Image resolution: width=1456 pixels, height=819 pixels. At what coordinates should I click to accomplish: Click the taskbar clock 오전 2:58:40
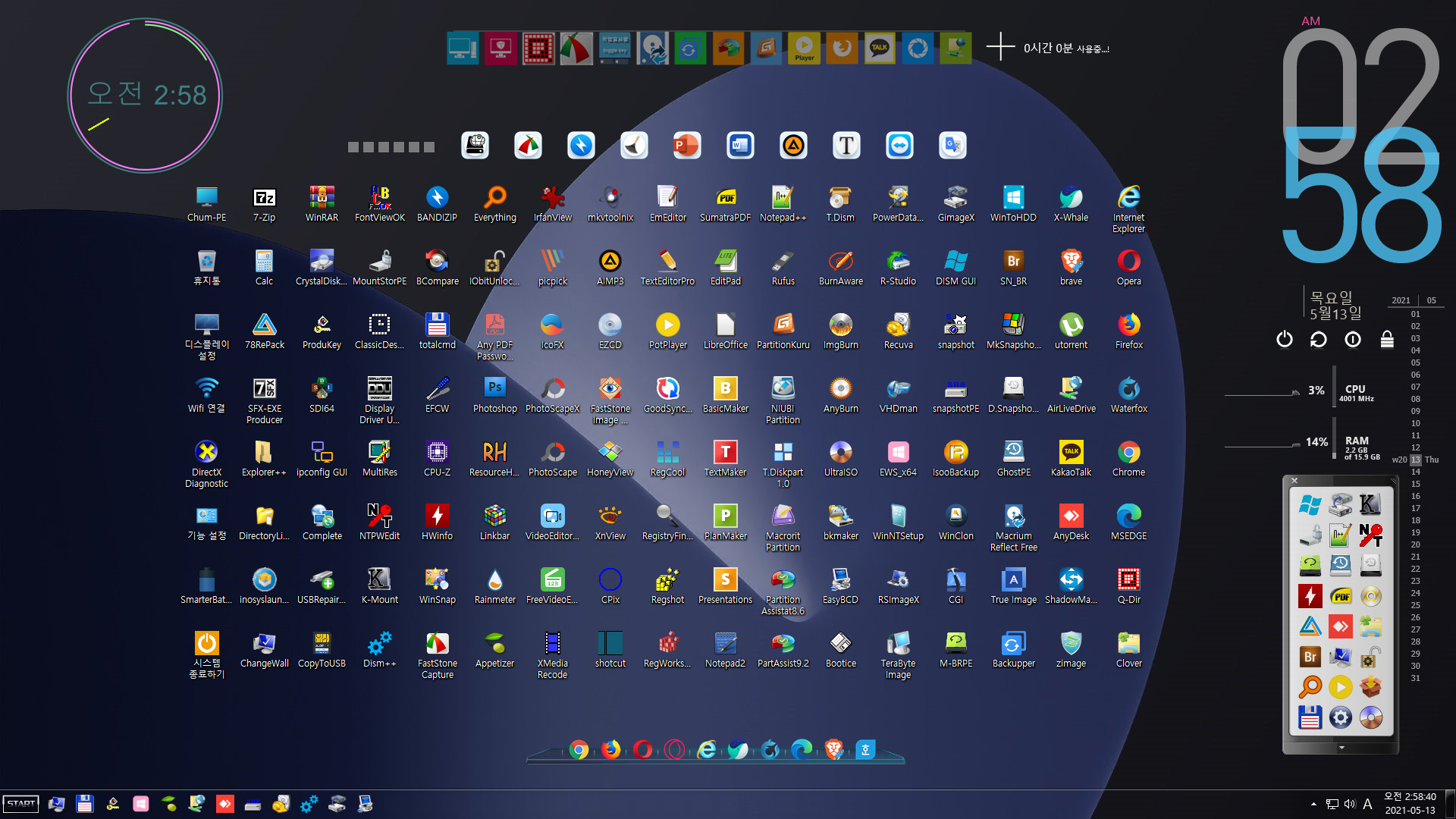pyautogui.click(x=1410, y=797)
